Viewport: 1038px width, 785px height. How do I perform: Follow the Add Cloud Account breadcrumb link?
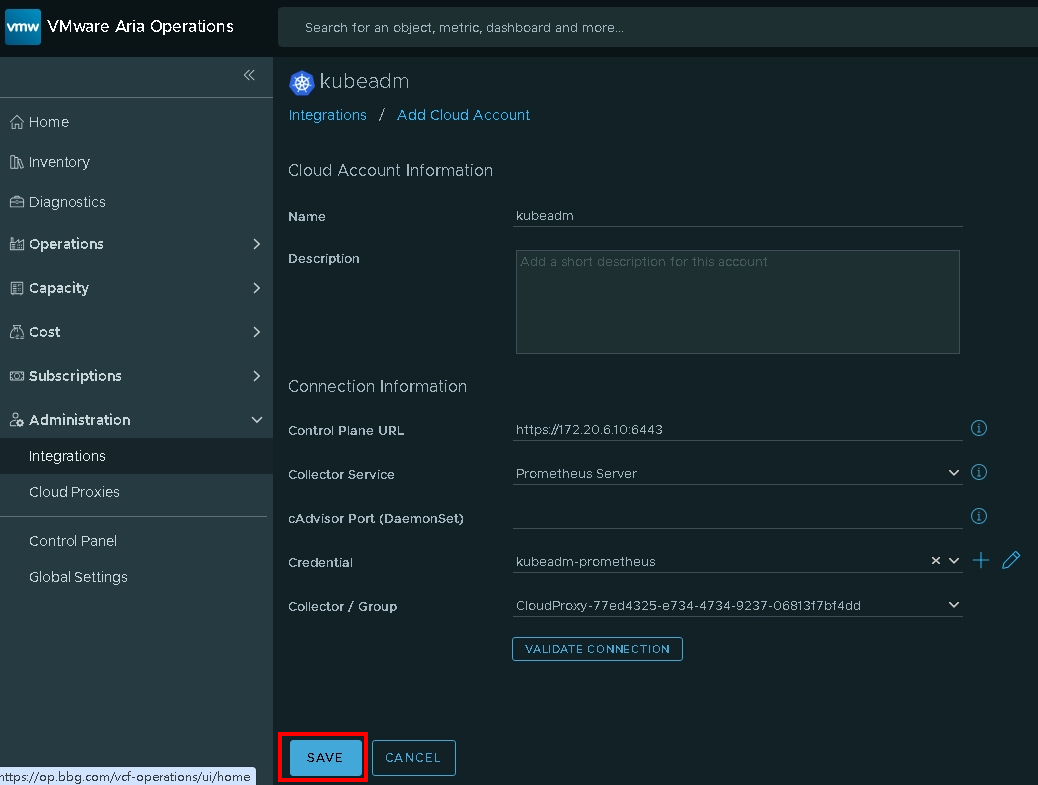coord(463,115)
